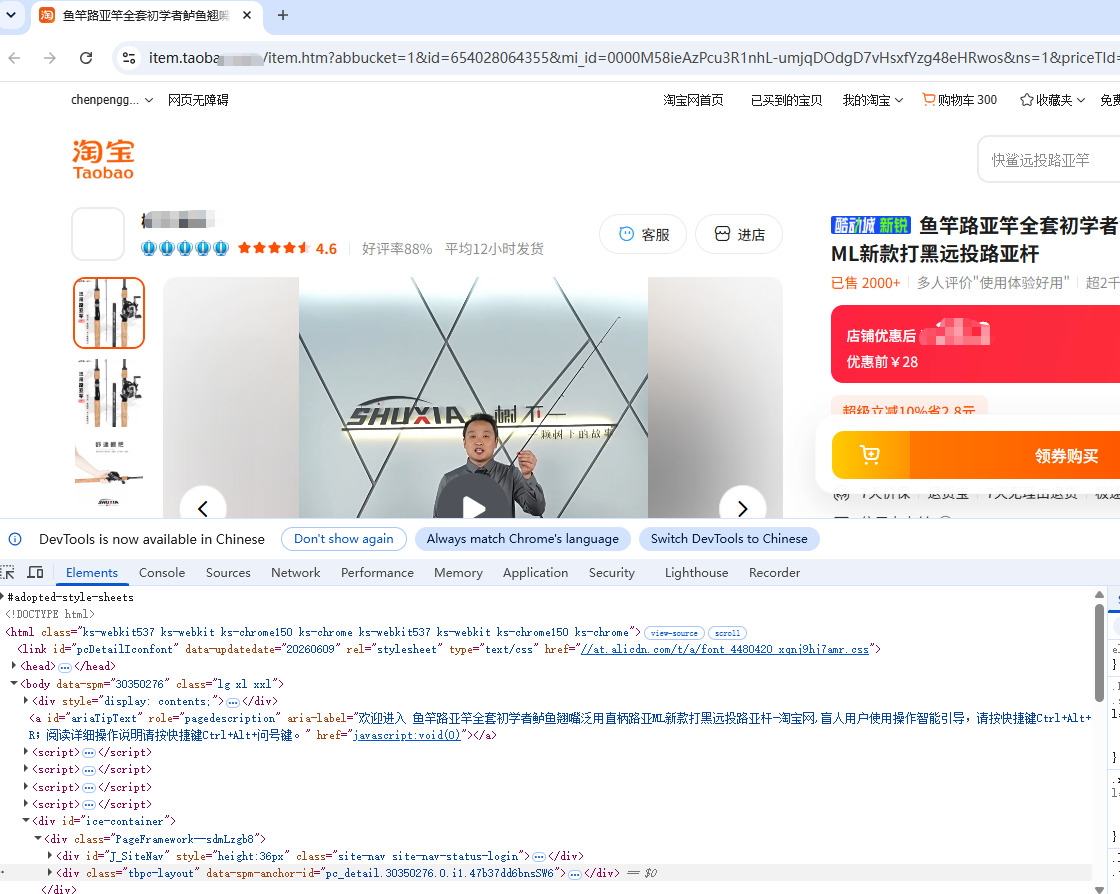Switch to Recorder tab
Image resolution: width=1120 pixels, height=894 pixels.
coord(774,573)
